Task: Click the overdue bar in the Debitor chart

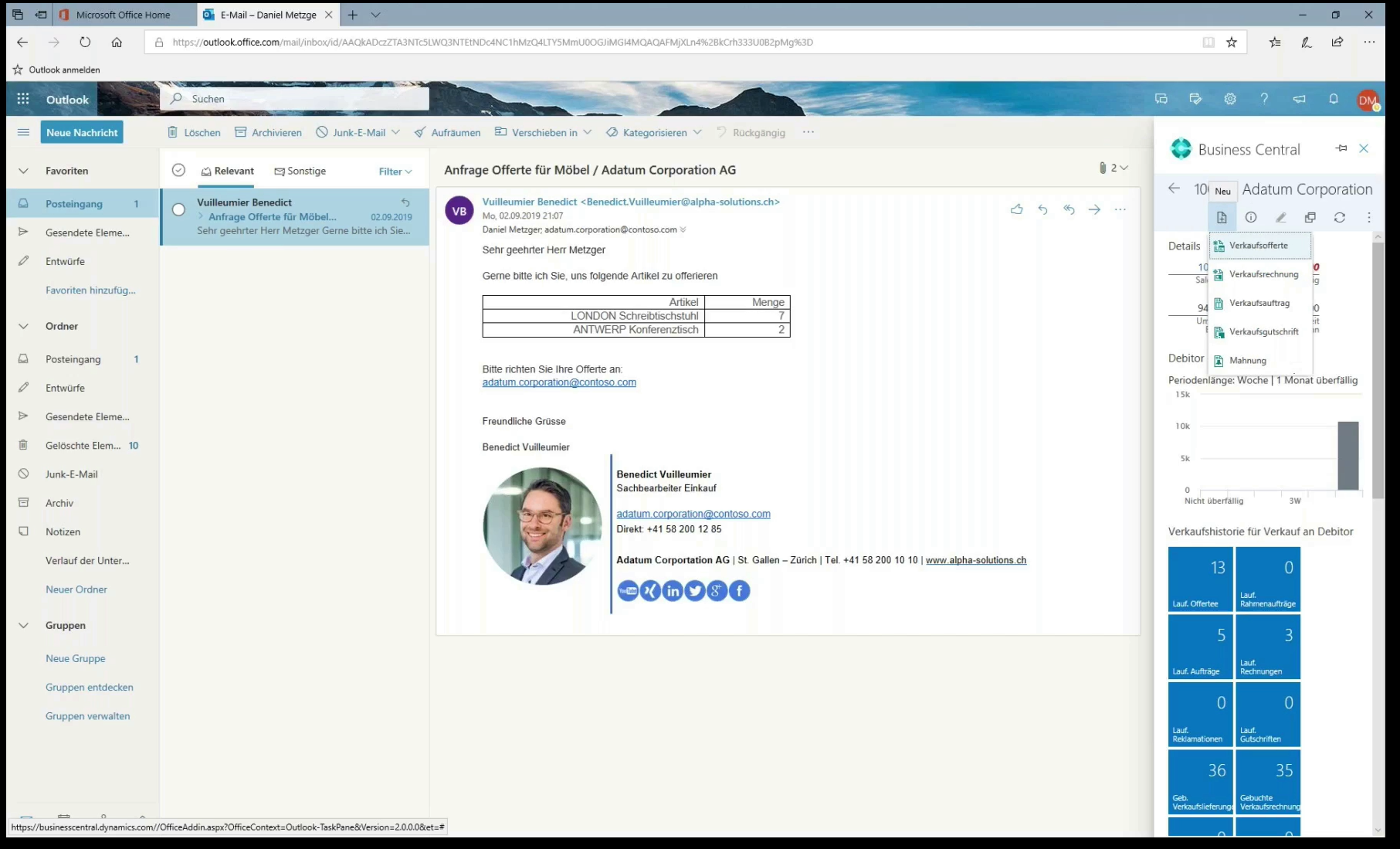Action: pos(1348,456)
